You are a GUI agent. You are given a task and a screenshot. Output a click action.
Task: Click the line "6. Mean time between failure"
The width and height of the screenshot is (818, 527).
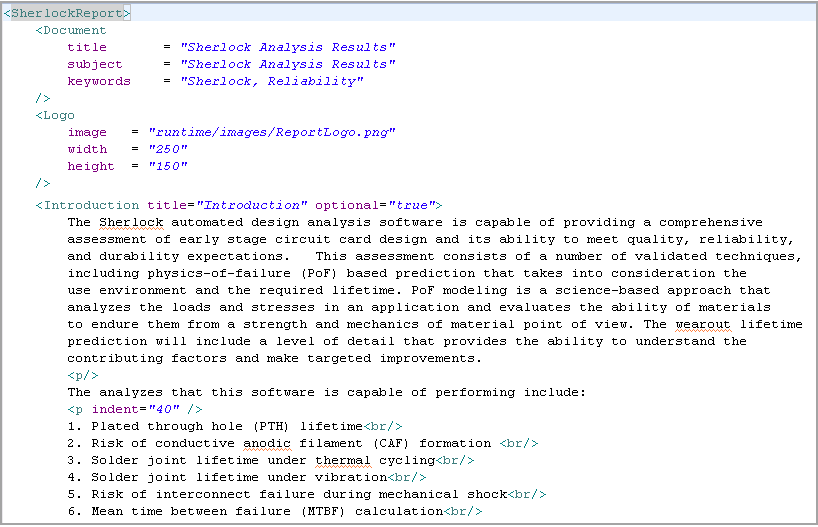click(255, 511)
